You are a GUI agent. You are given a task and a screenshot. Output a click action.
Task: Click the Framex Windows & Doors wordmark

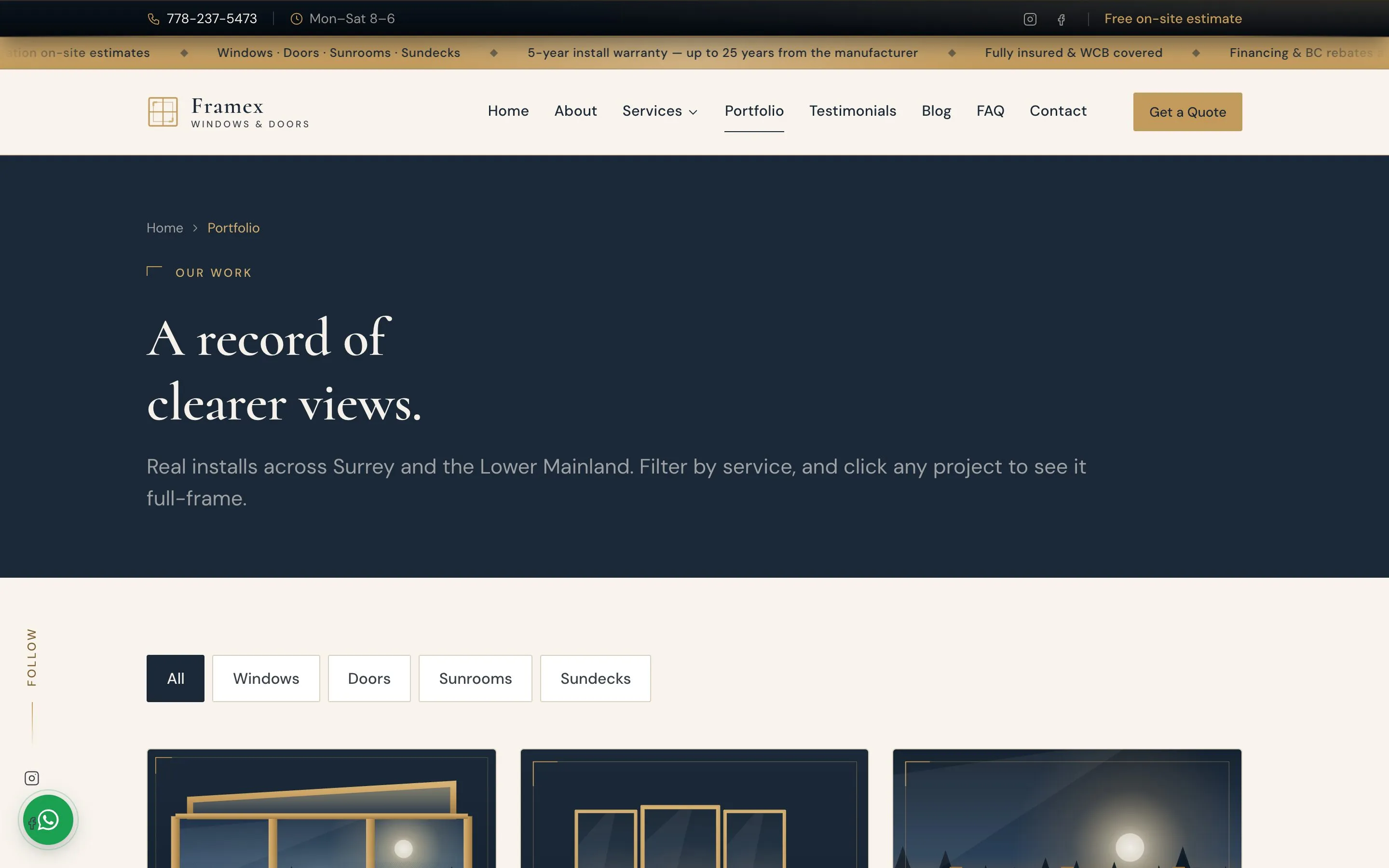click(250, 112)
